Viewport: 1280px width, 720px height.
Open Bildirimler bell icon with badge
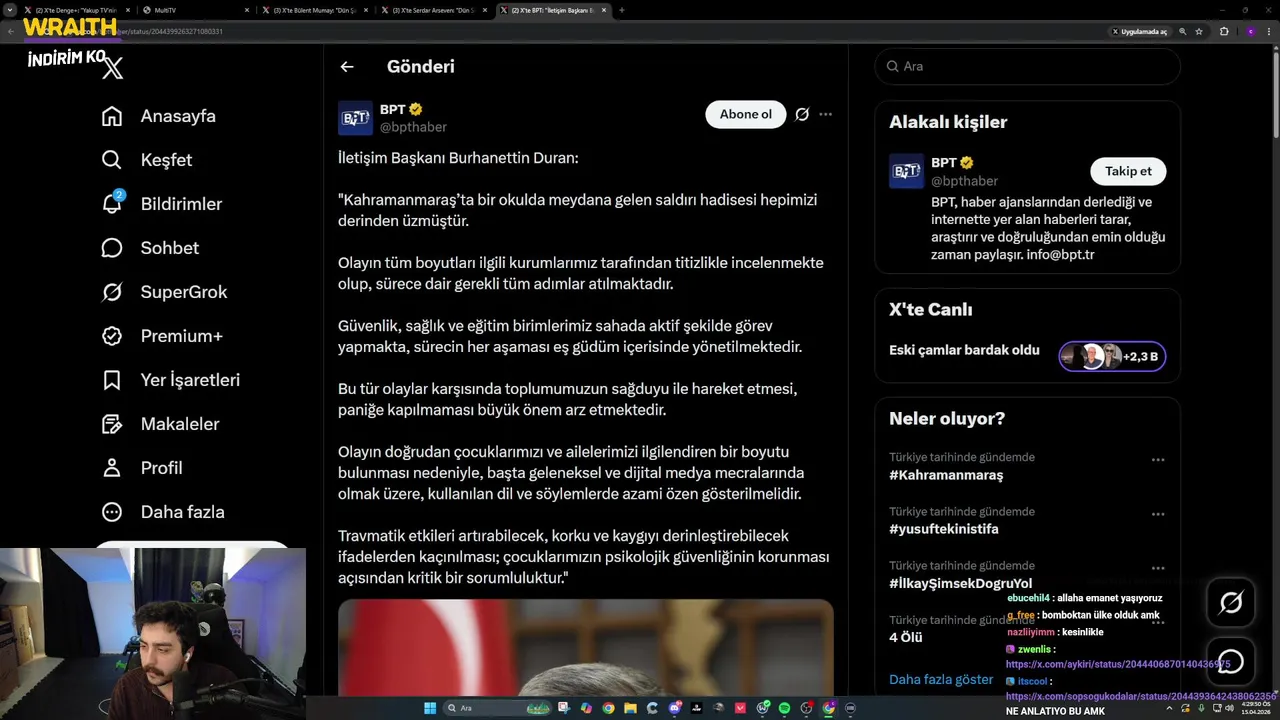pyautogui.click(x=112, y=204)
